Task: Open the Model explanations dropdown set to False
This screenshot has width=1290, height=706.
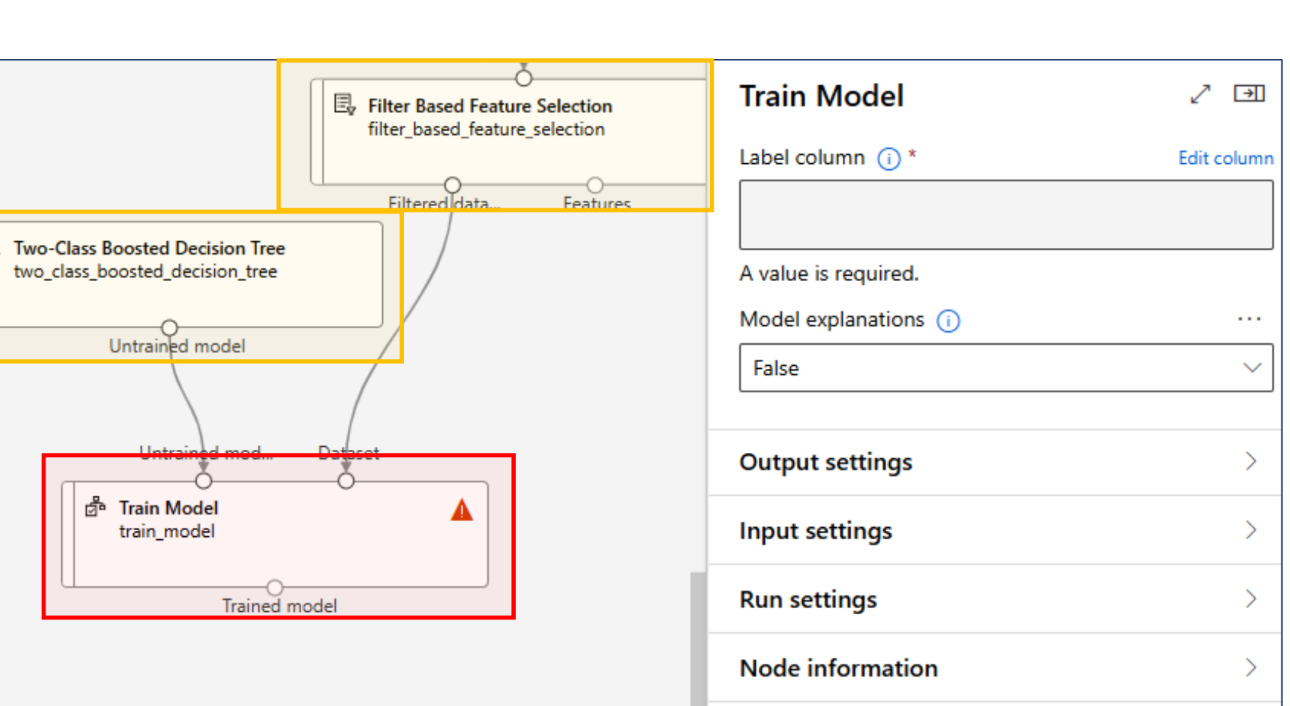Action: coord(1006,368)
